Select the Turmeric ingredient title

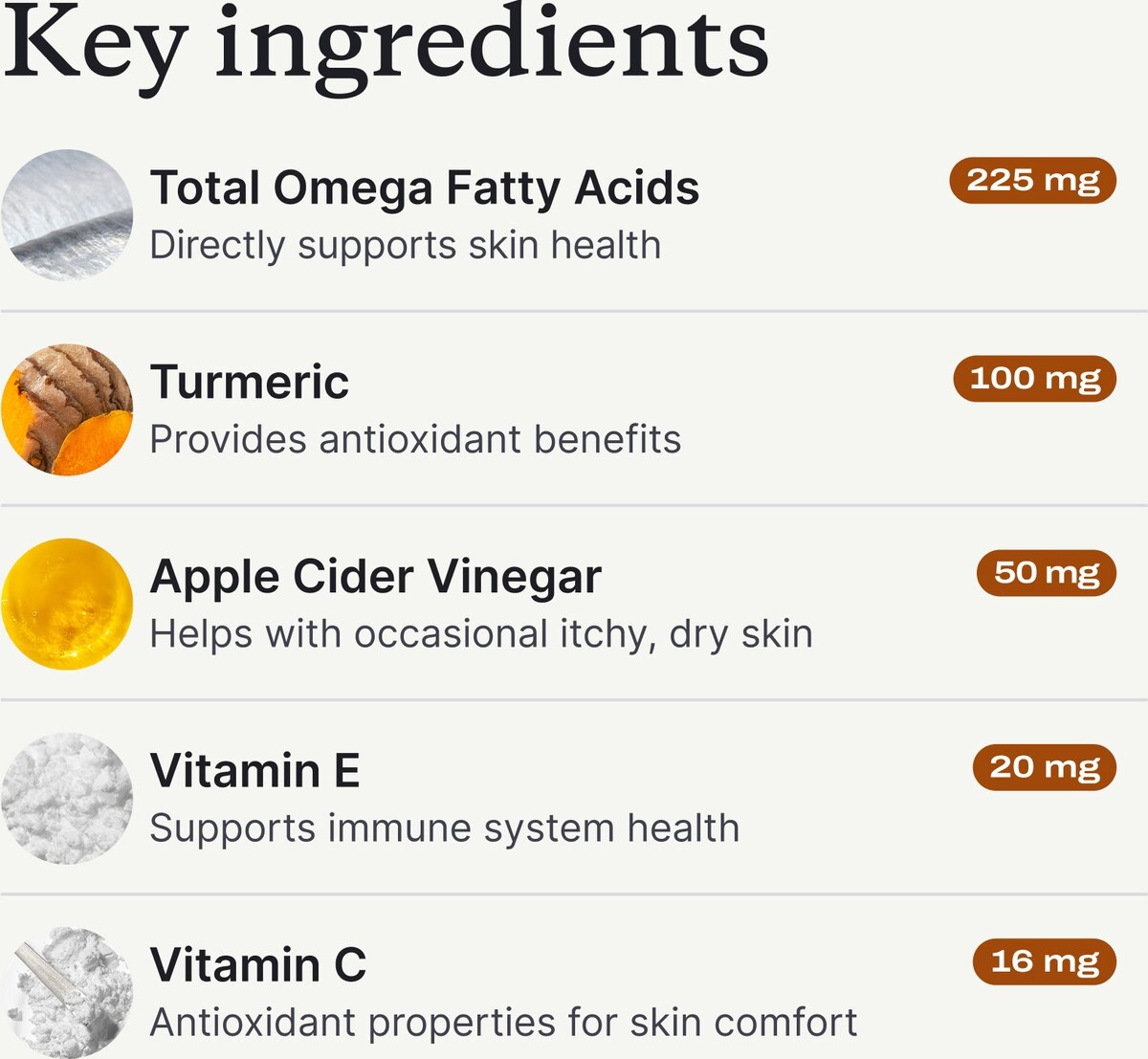point(250,382)
